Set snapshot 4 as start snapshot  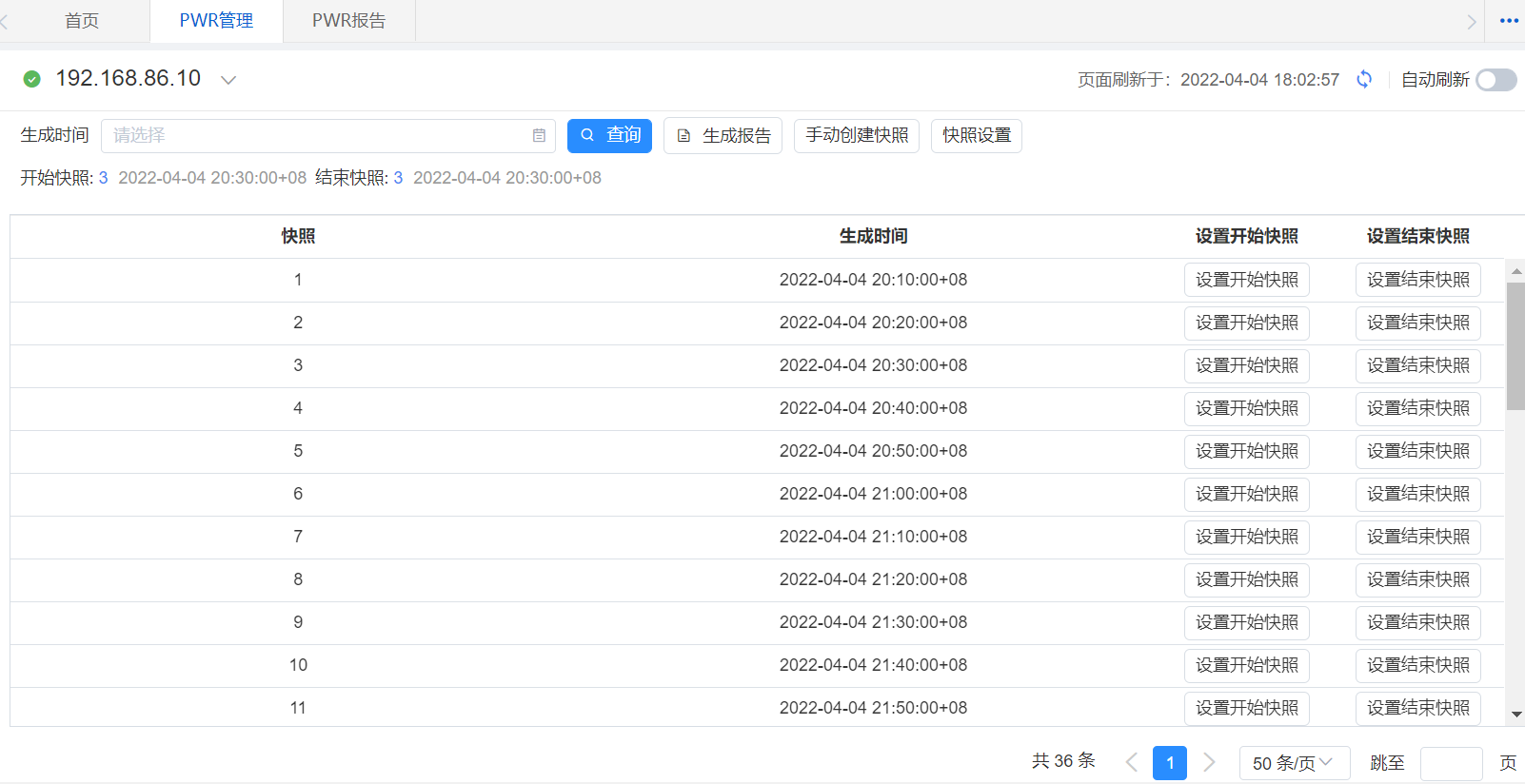(x=1247, y=408)
